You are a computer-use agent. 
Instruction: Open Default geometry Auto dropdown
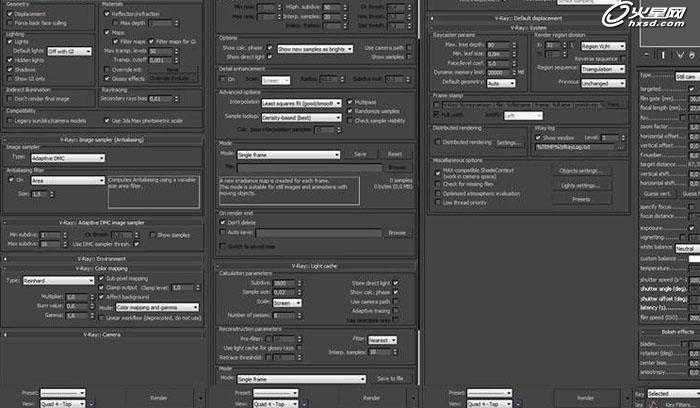click(x=501, y=83)
